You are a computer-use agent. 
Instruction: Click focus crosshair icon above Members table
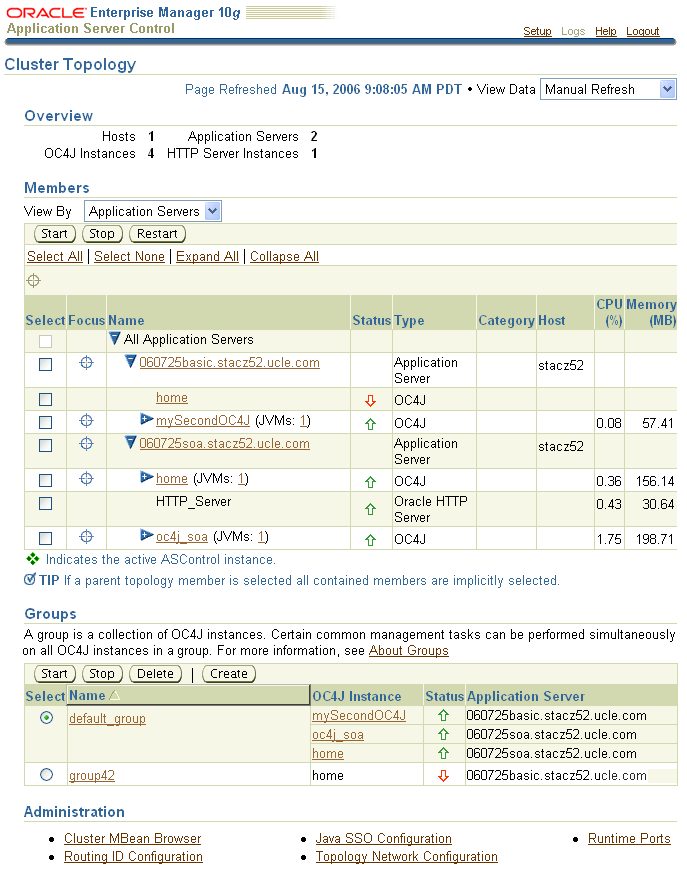pyautogui.click(x=34, y=281)
